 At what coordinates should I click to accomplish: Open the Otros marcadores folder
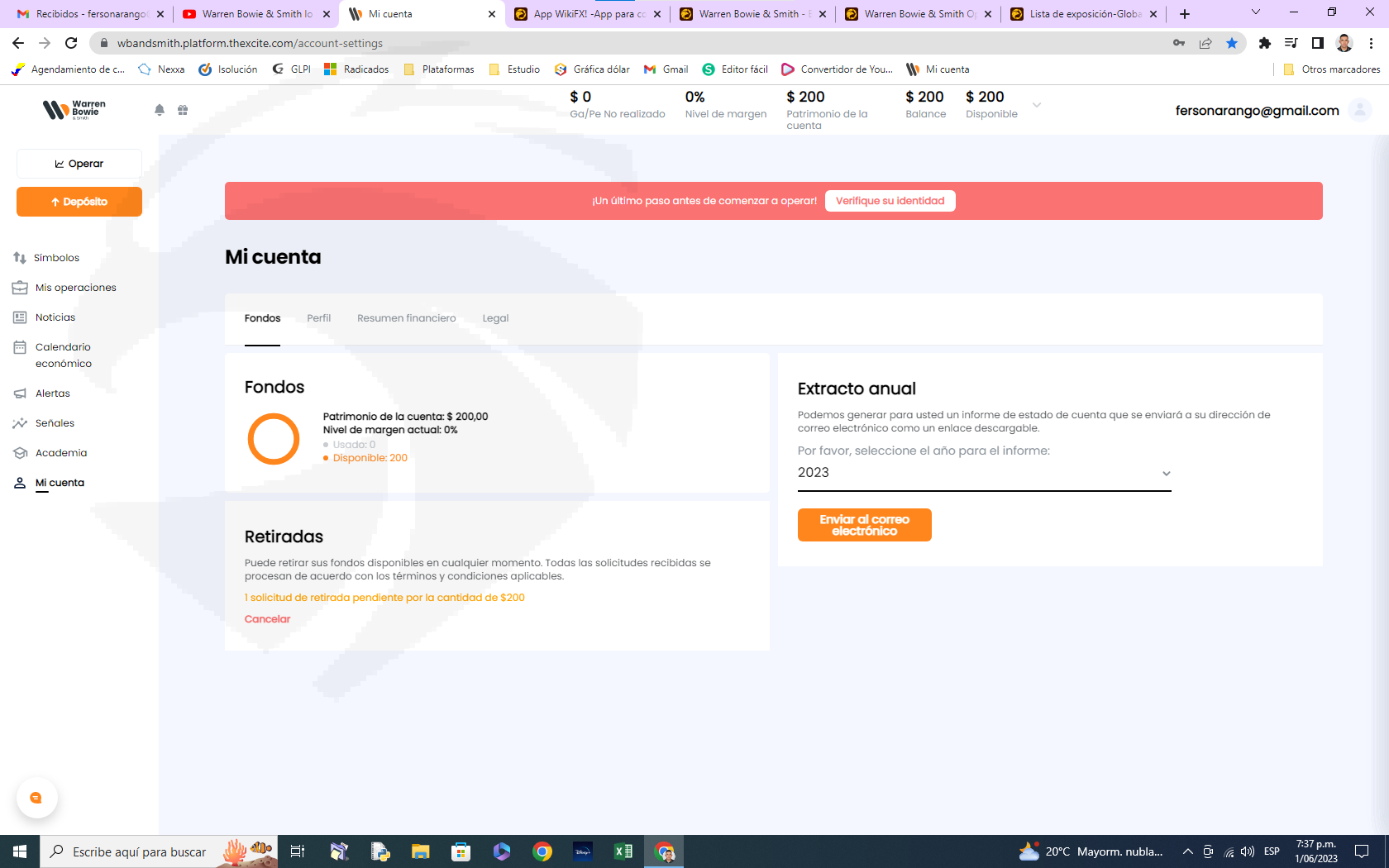coord(1332,69)
